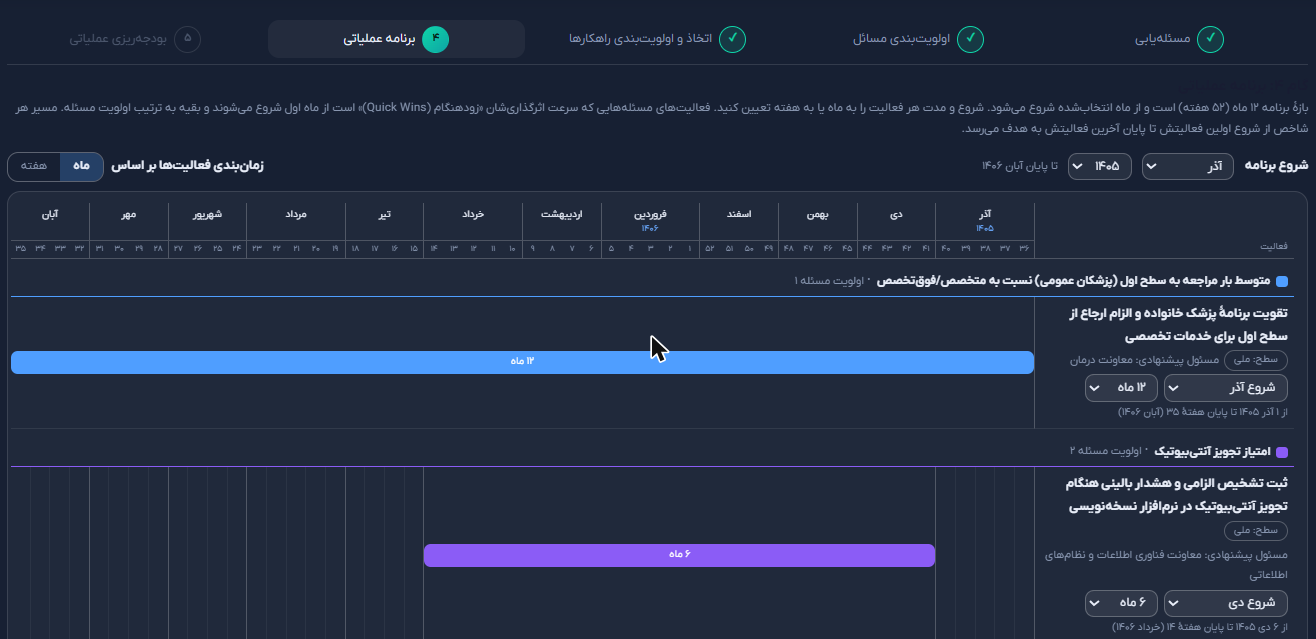Viewport: 1316px width, 639px height.
Task: Open the ۱۲ ماه duration dropdown
Action: click(x=1121, y=388)
